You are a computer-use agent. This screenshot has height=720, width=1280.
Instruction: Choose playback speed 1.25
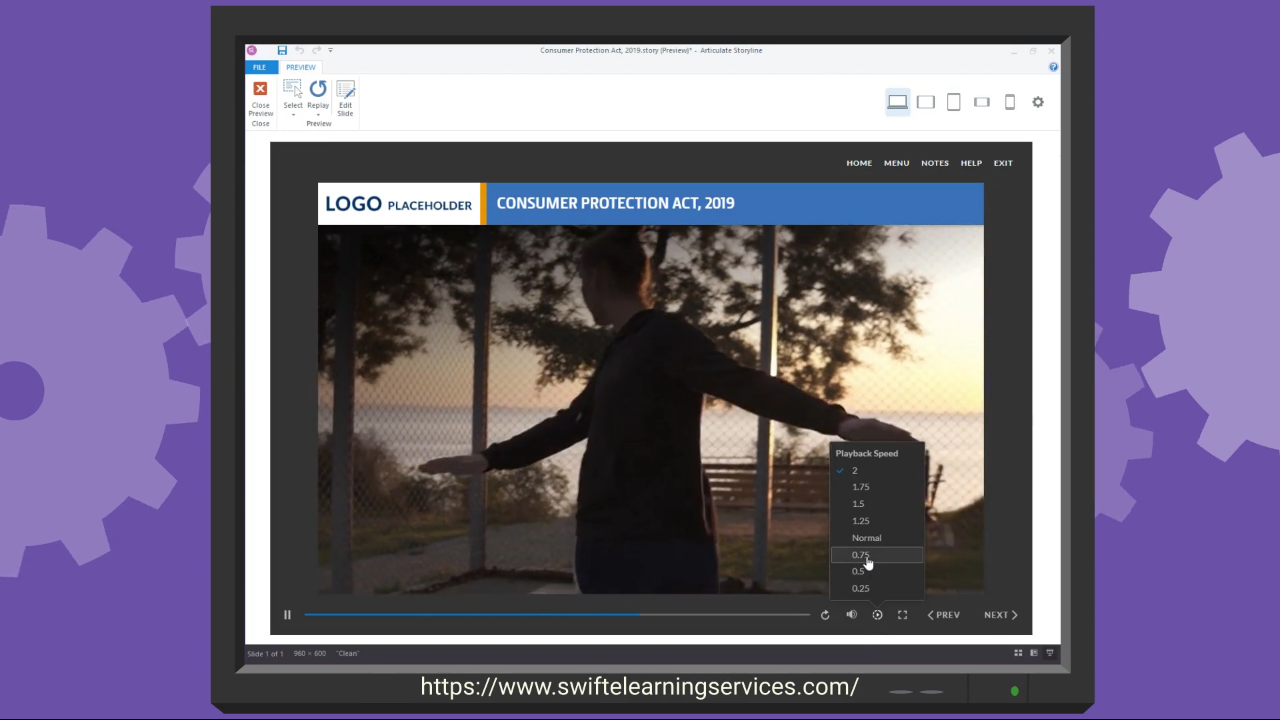coord(878,521)
